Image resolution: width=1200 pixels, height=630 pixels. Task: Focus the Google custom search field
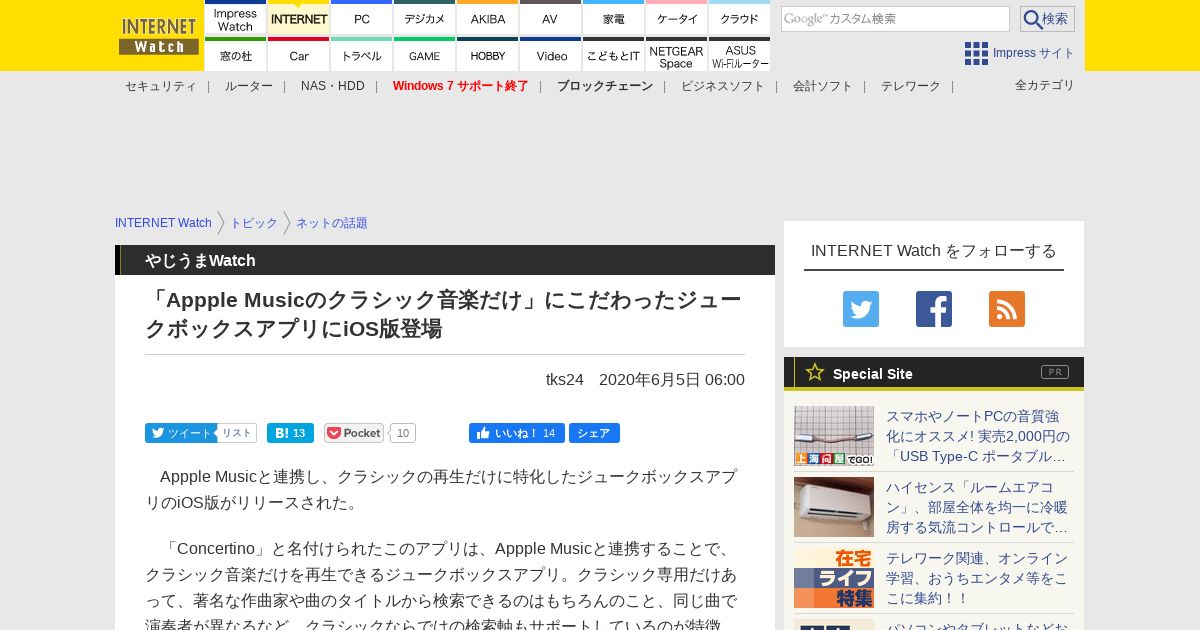pos(895,19)
